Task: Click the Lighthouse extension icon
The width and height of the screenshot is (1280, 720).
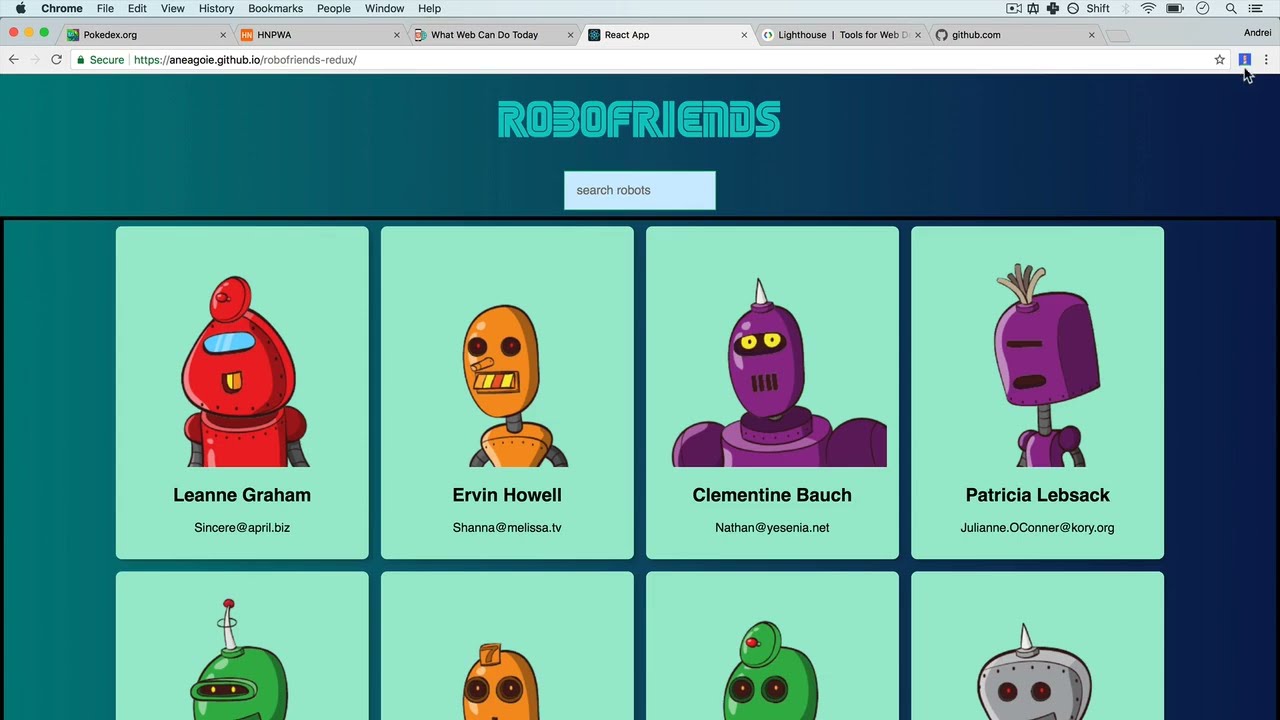Action: coord(1245,60)
